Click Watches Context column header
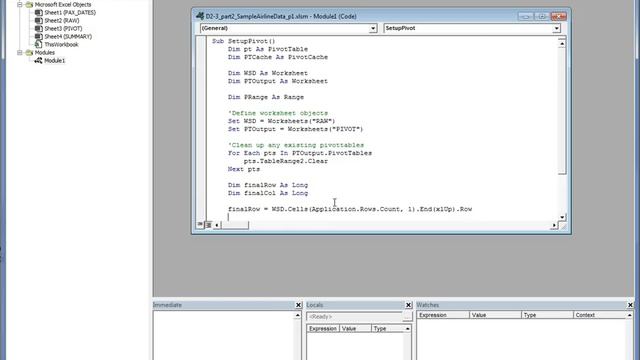 click(x=600, y=315)
